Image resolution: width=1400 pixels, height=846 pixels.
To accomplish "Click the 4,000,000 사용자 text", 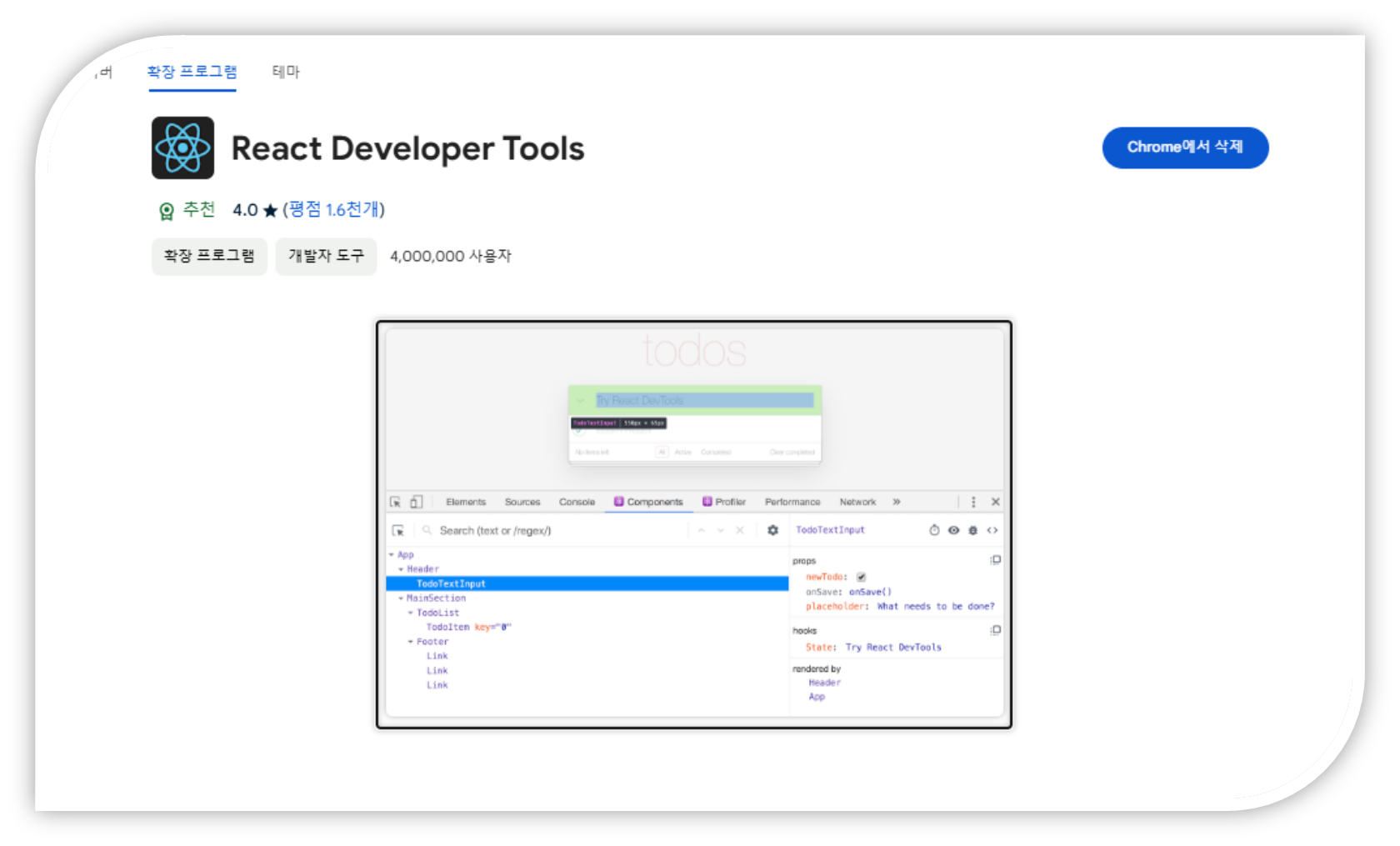I will [x=451, y=256].
